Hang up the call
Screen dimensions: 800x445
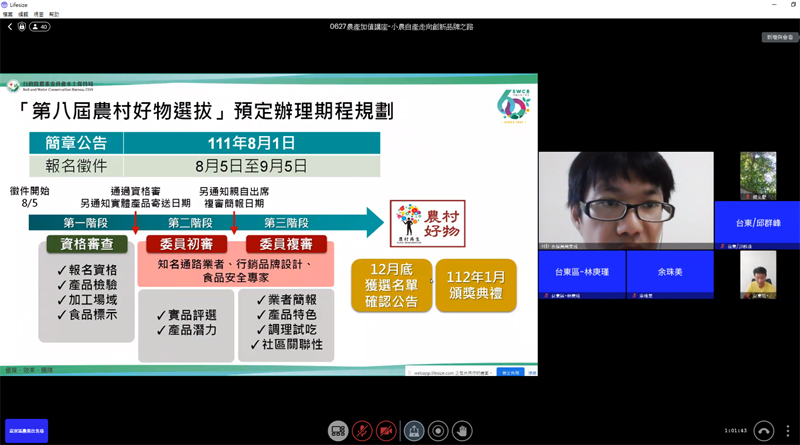click(764, 431)
